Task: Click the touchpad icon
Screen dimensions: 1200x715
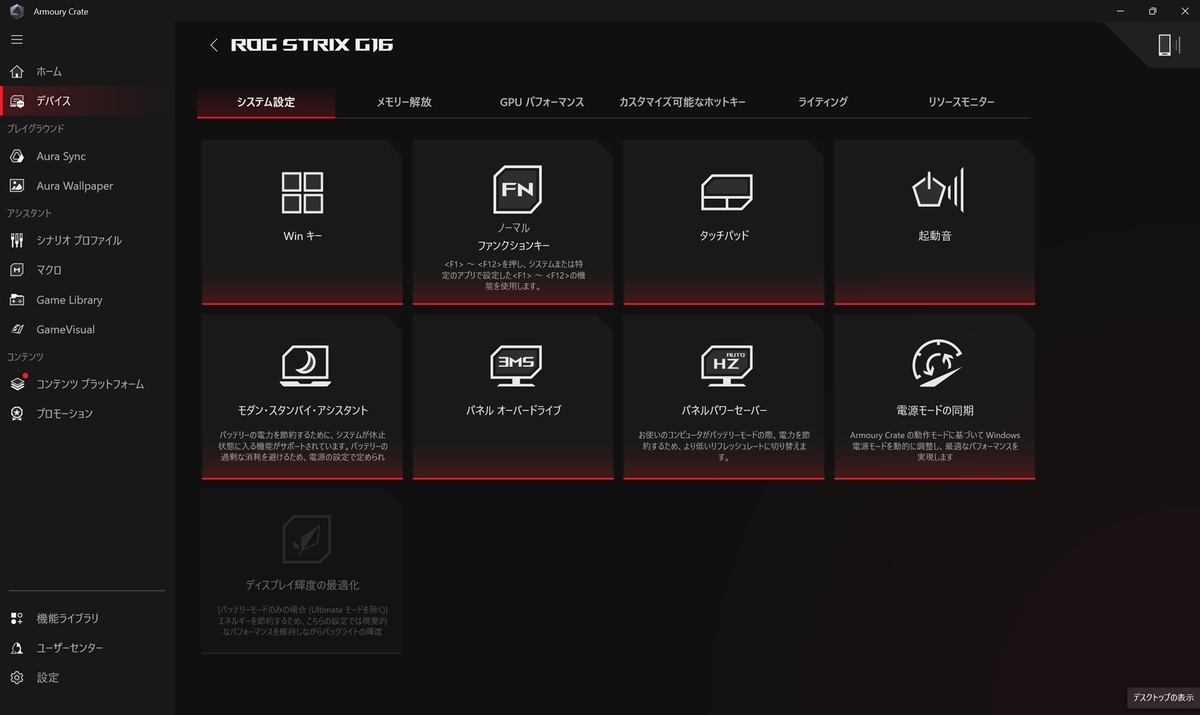Action: pyautogui.click(x=726, y=192)
